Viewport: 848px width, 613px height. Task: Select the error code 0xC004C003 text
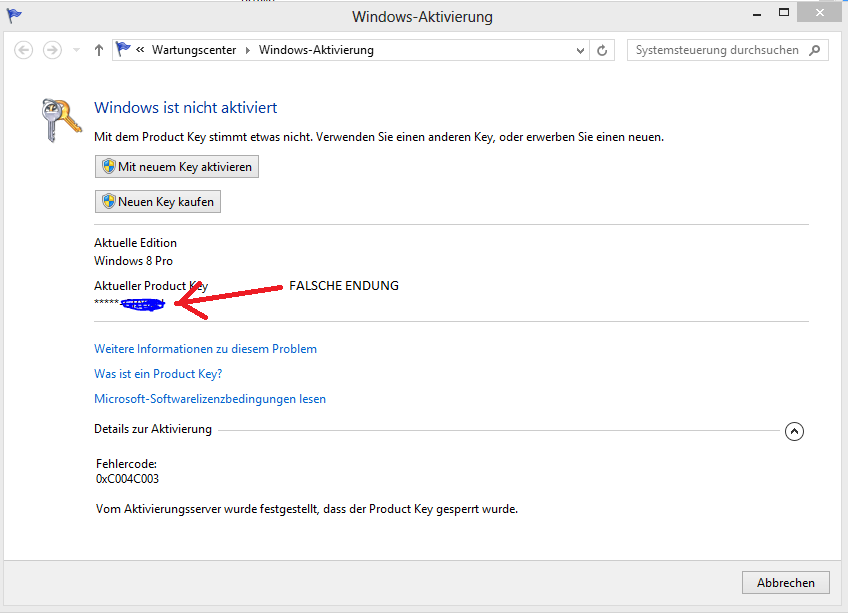128,479
